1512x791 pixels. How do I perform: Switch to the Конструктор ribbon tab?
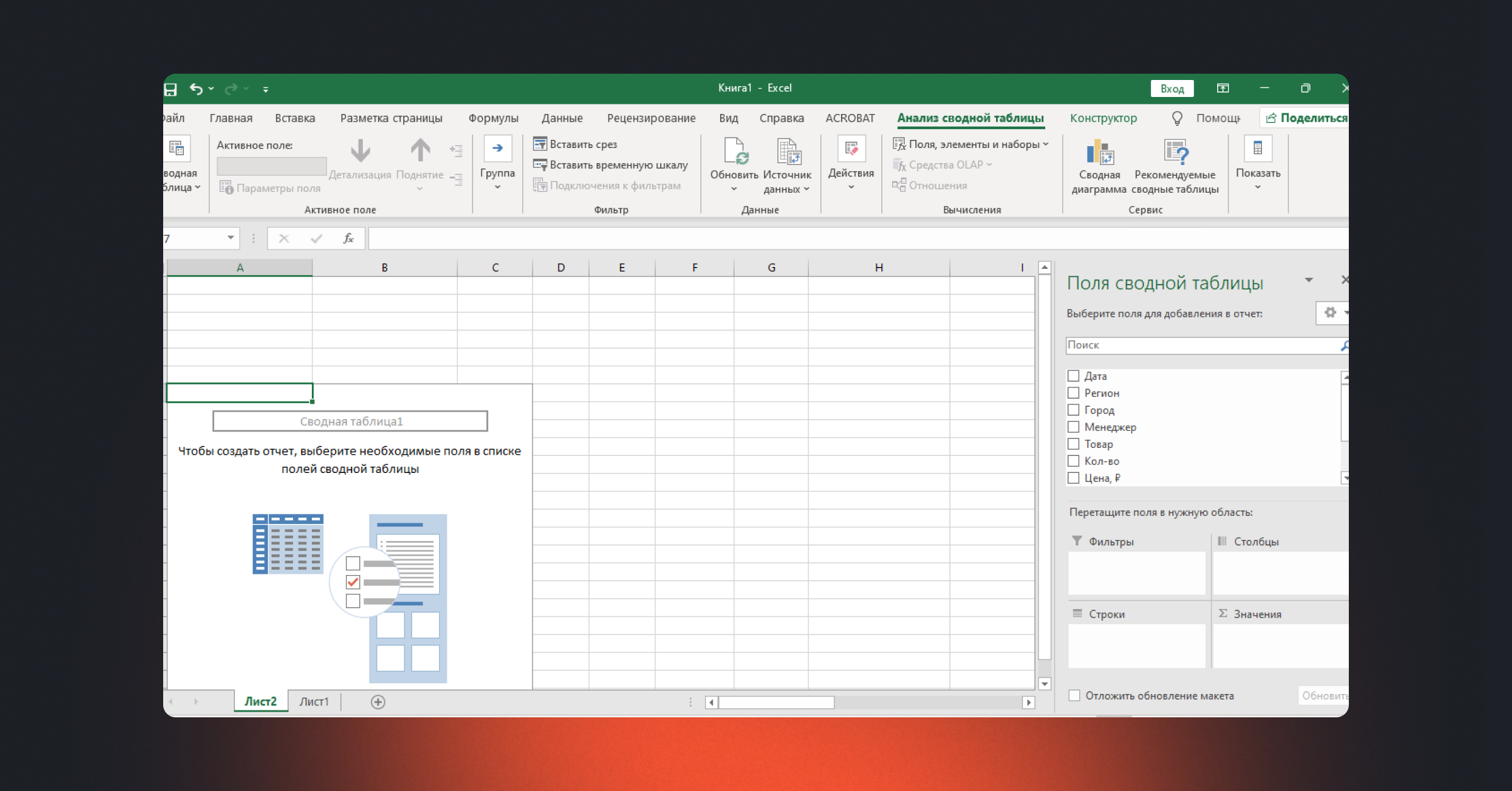(1103, 118)
